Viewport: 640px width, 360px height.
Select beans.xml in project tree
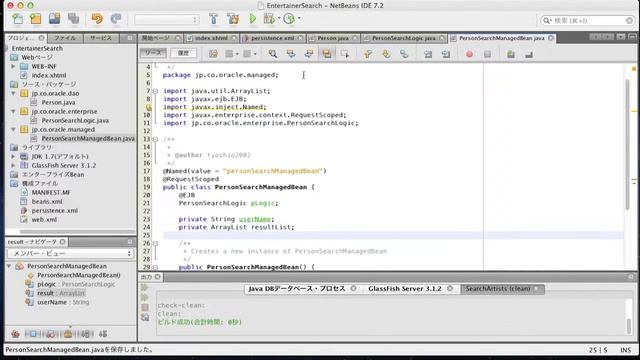[47, 201]
